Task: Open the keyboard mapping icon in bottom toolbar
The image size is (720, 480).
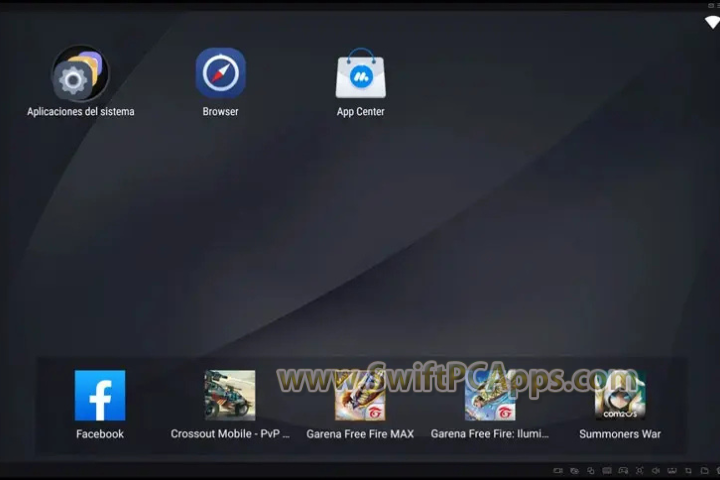Action: (x=607, y=470)
